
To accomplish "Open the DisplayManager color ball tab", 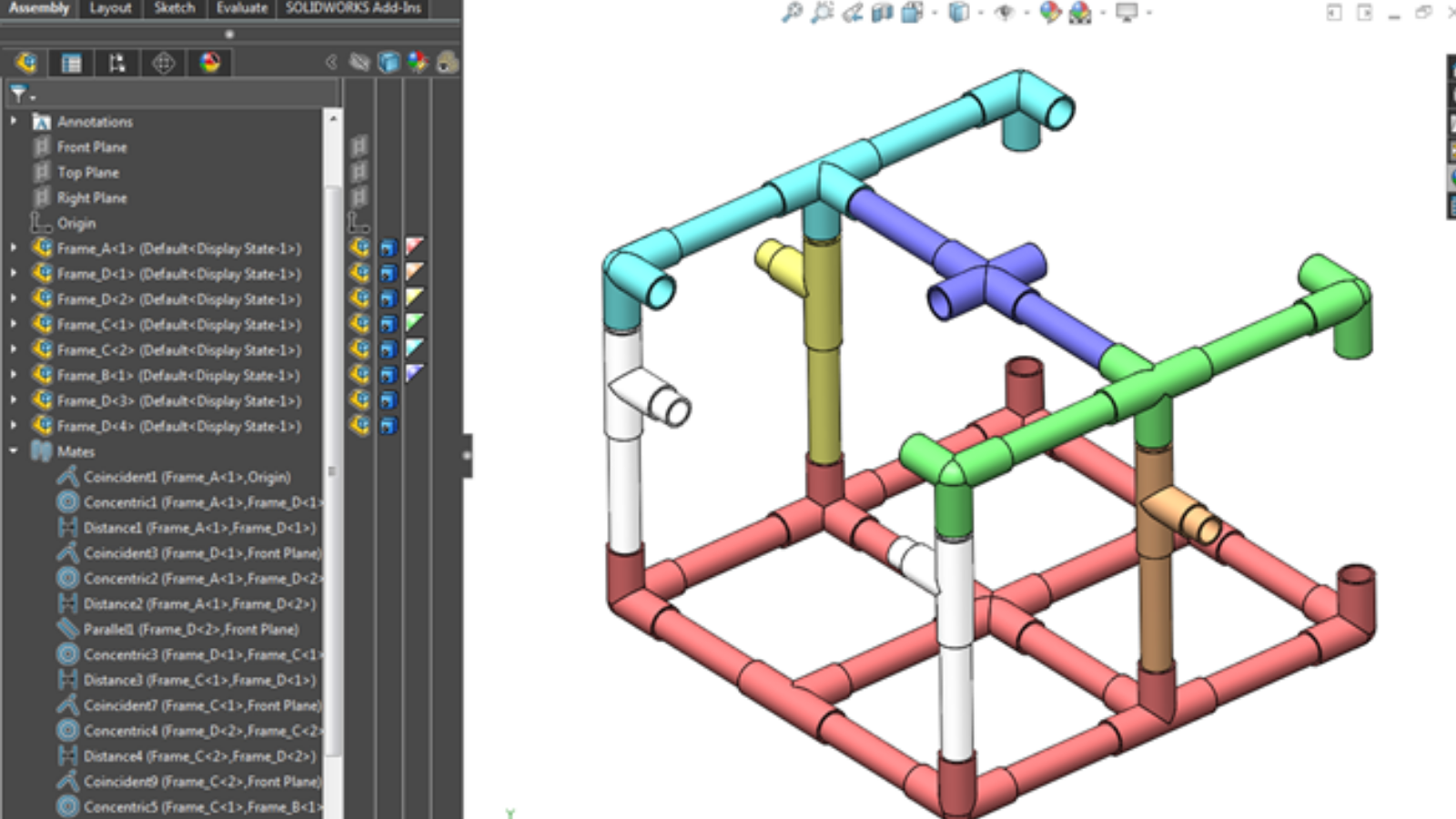I will click(x=210, y=63).
